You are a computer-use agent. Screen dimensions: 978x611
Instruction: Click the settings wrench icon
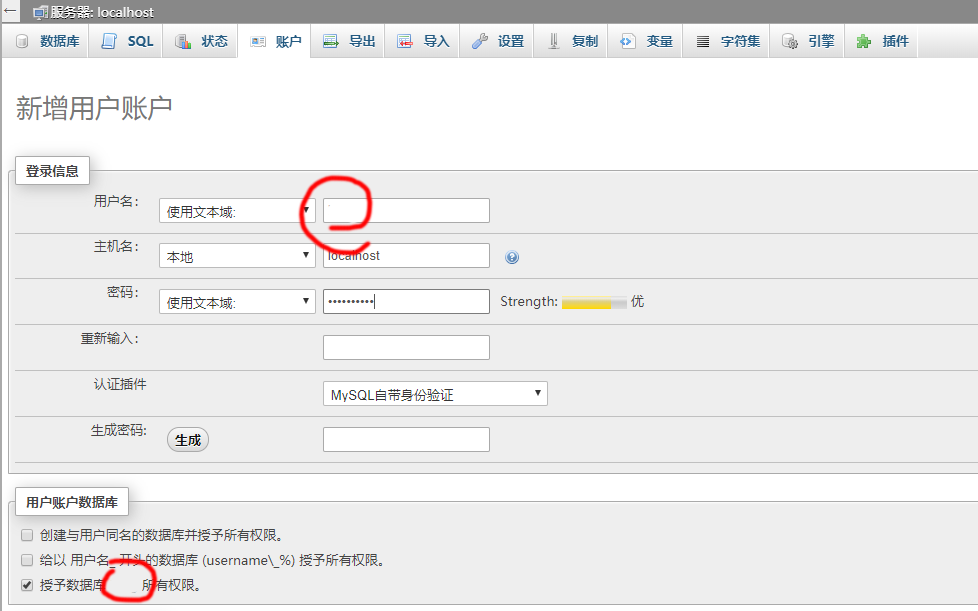point(480,42)
